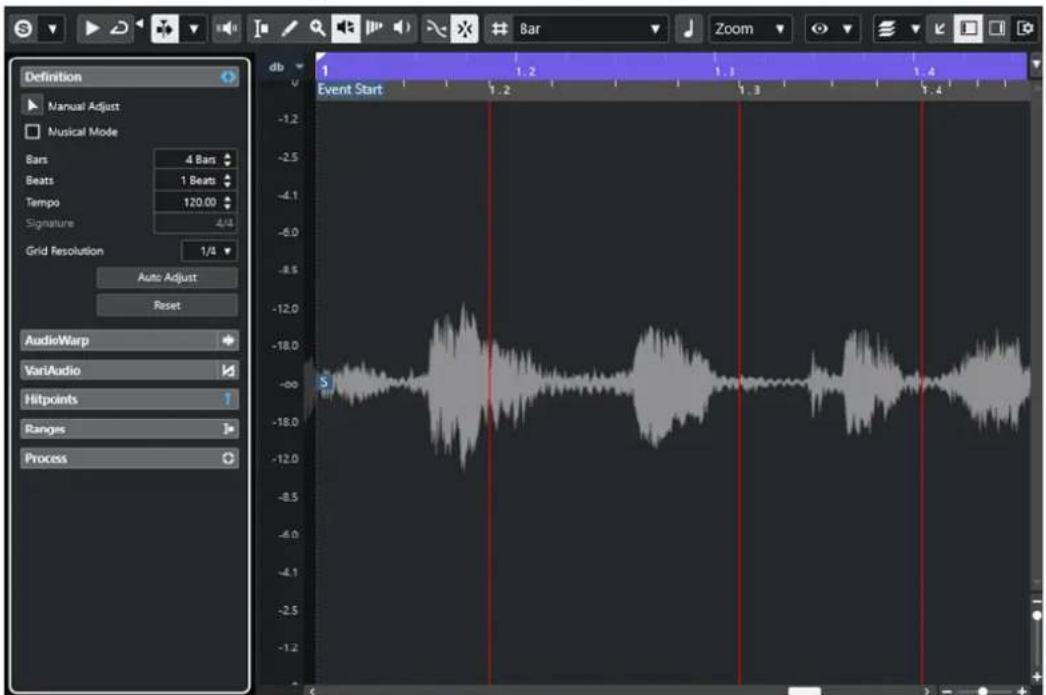Toggle the right zone panel button
The height and width of the screenshot is (695, 1046).
pos(997,29)
